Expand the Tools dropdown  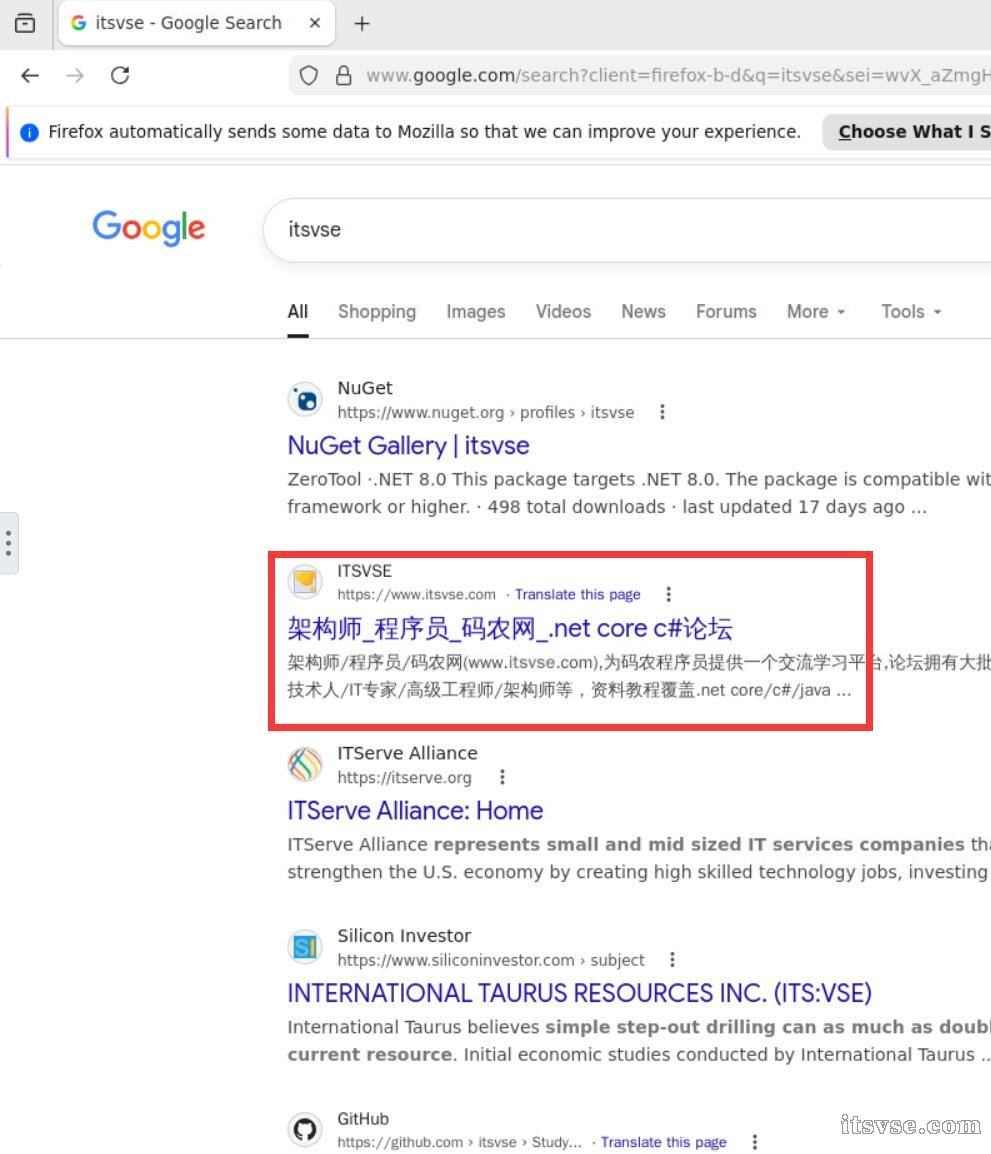pyautogui.click(x=911, y=312)
